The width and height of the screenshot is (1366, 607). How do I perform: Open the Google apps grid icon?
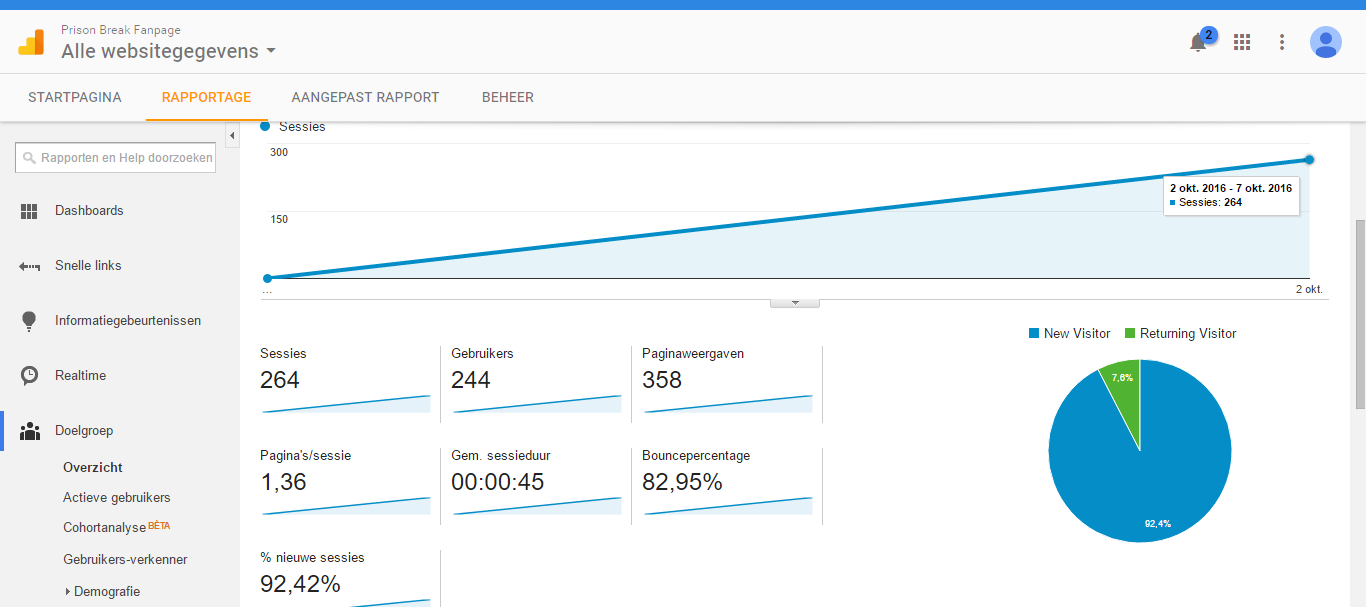click(x=1242, y=42)
